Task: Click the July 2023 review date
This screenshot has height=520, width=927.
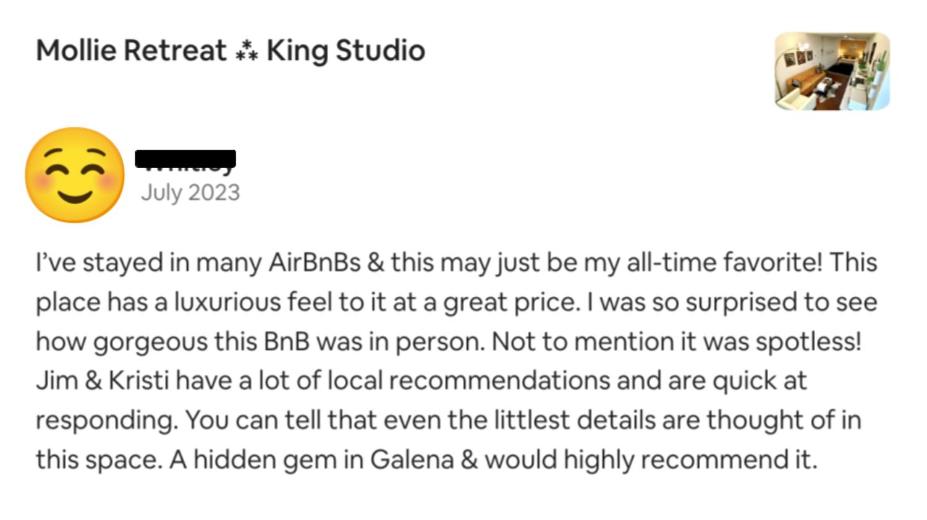Action: coord(190,193)
